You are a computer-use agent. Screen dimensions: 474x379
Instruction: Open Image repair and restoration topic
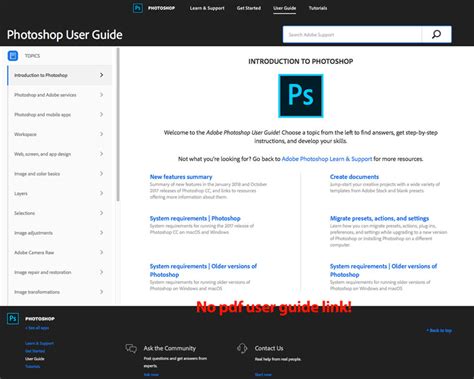click(x=60, y=272)
